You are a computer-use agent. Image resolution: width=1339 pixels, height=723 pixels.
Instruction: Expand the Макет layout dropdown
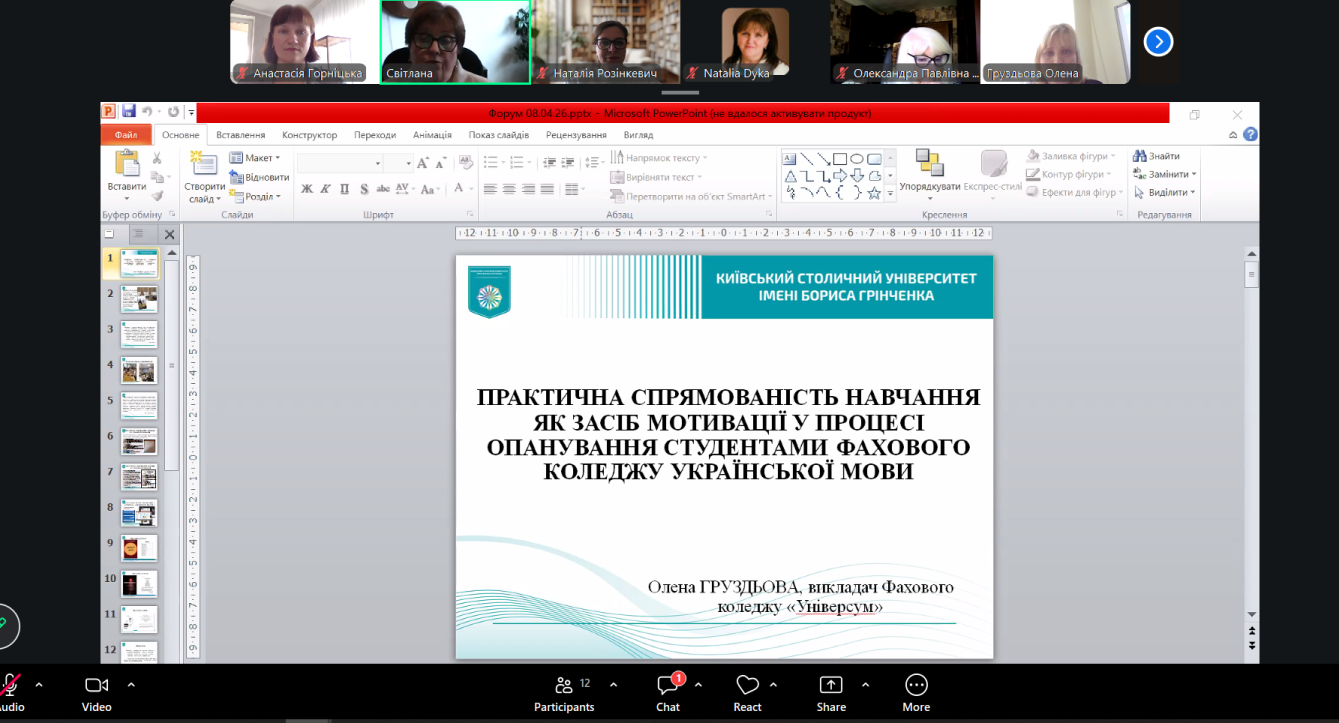point(256,158)
